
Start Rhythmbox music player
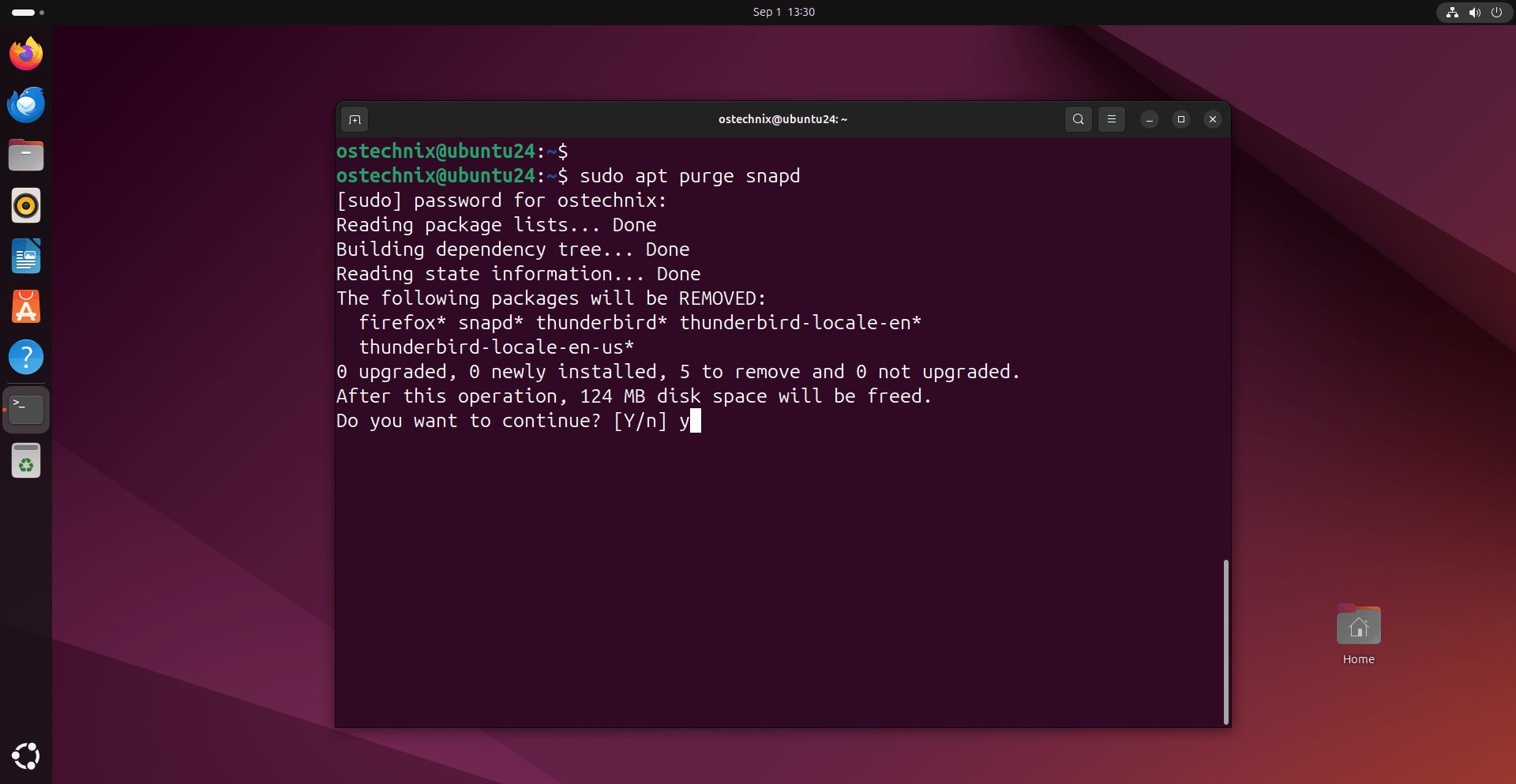(x=26, y=205)
